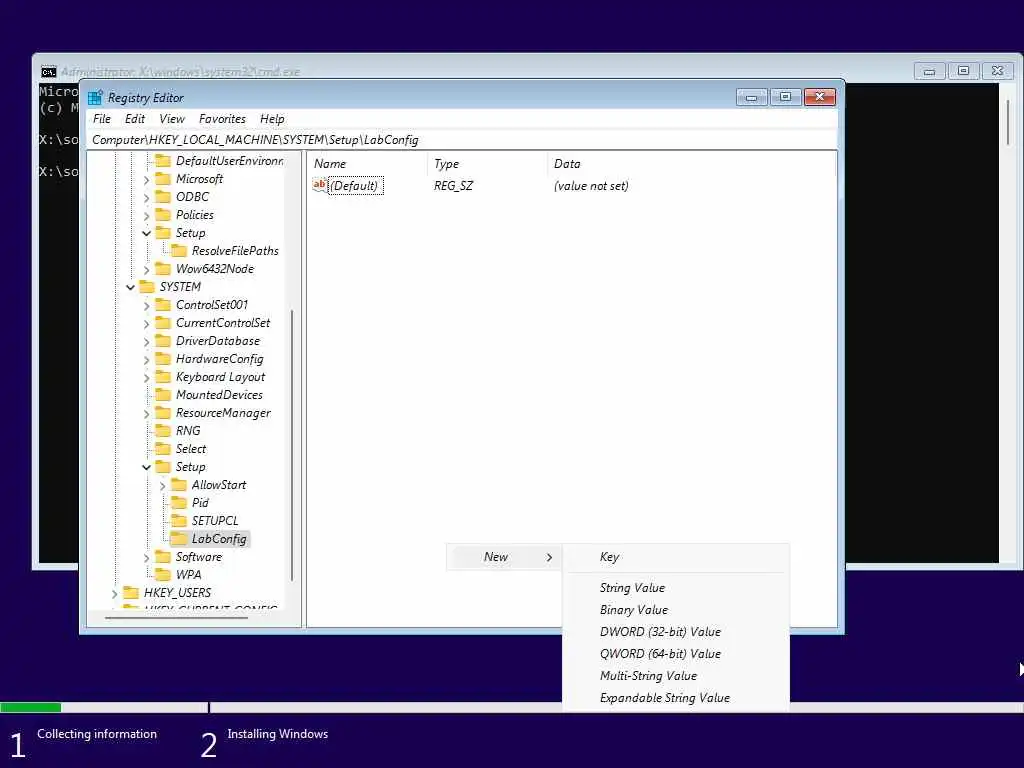The image size is (1024, 768).
Task: Open the File menu
Action: point(102,119)
